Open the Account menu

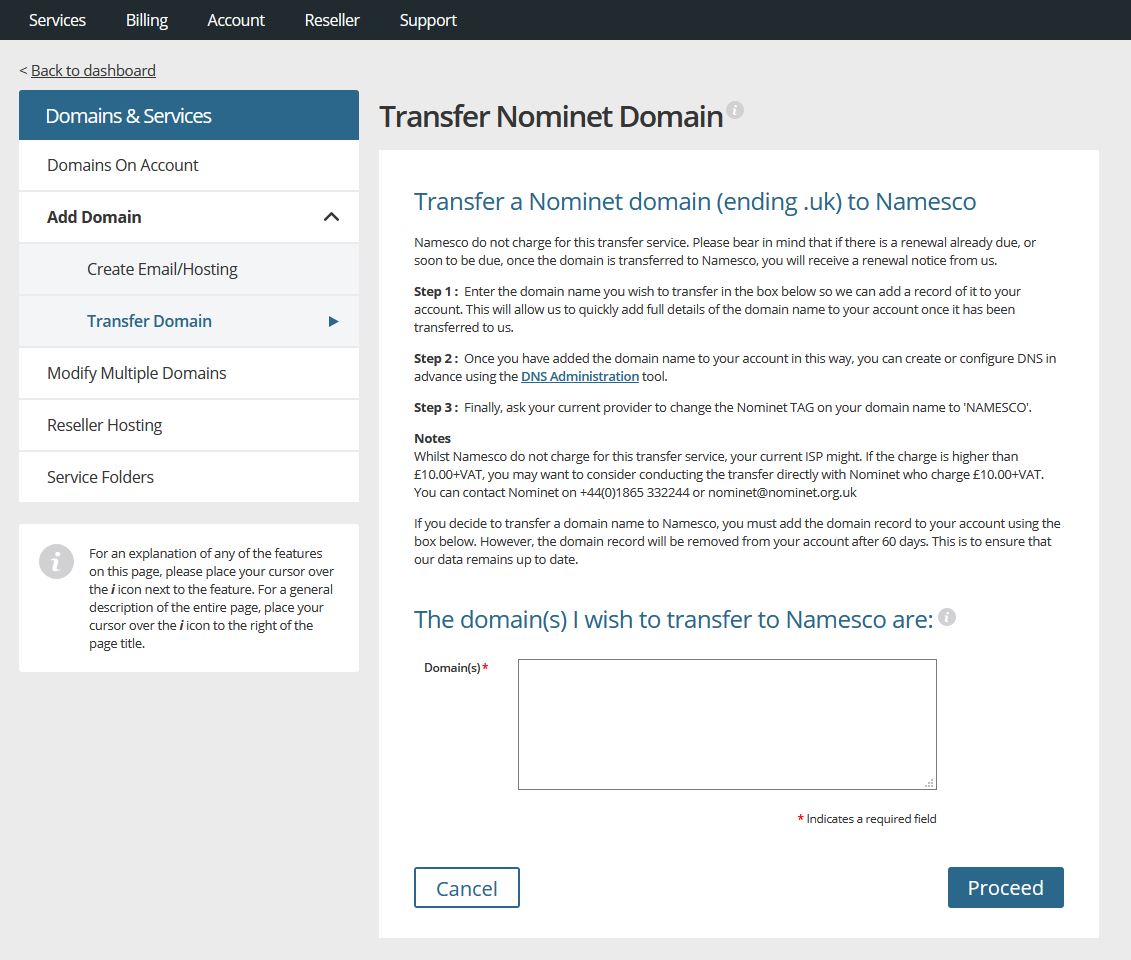pos(236,20)
